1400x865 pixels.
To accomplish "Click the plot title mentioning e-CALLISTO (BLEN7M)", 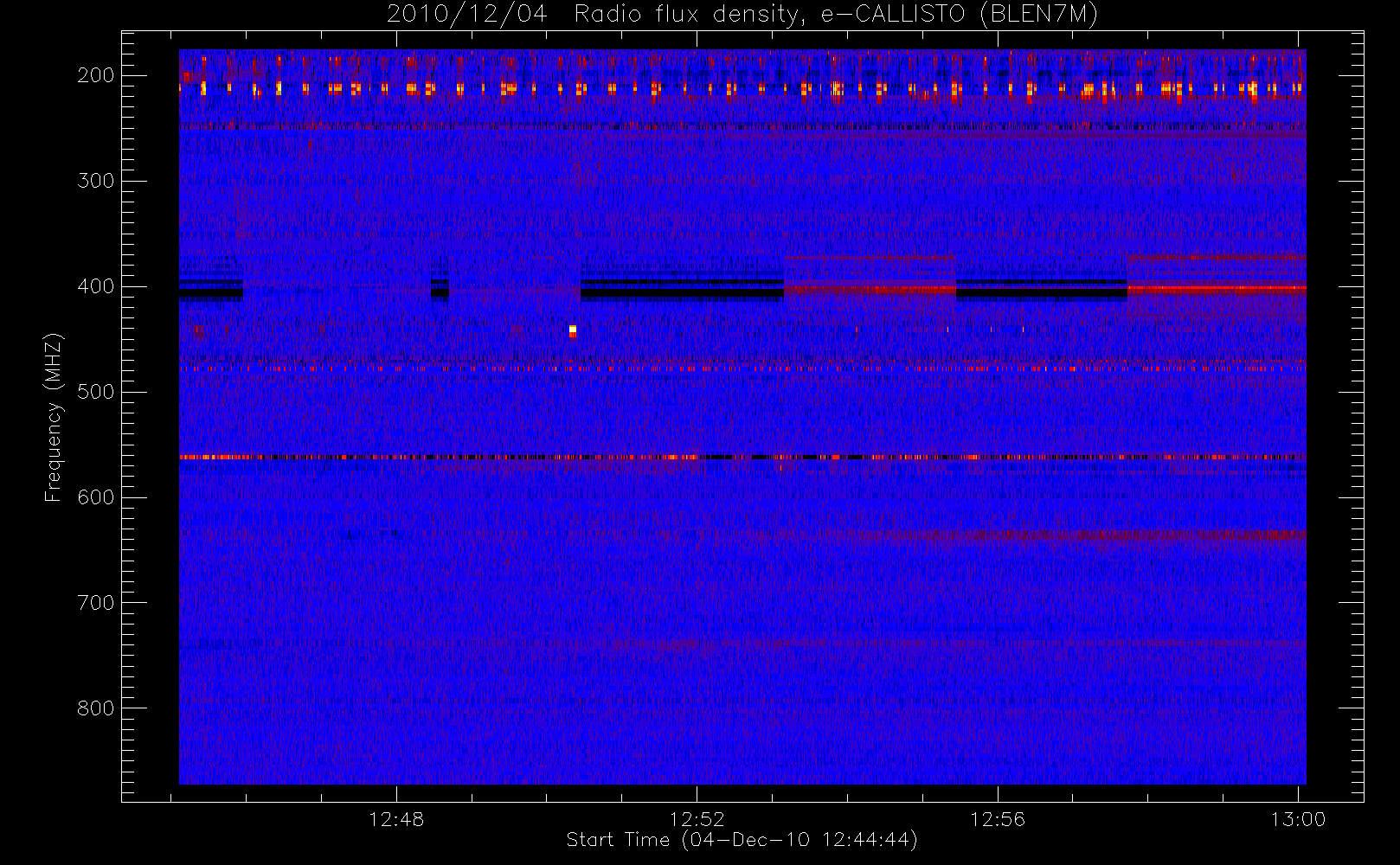I will [x=742, y=15].
